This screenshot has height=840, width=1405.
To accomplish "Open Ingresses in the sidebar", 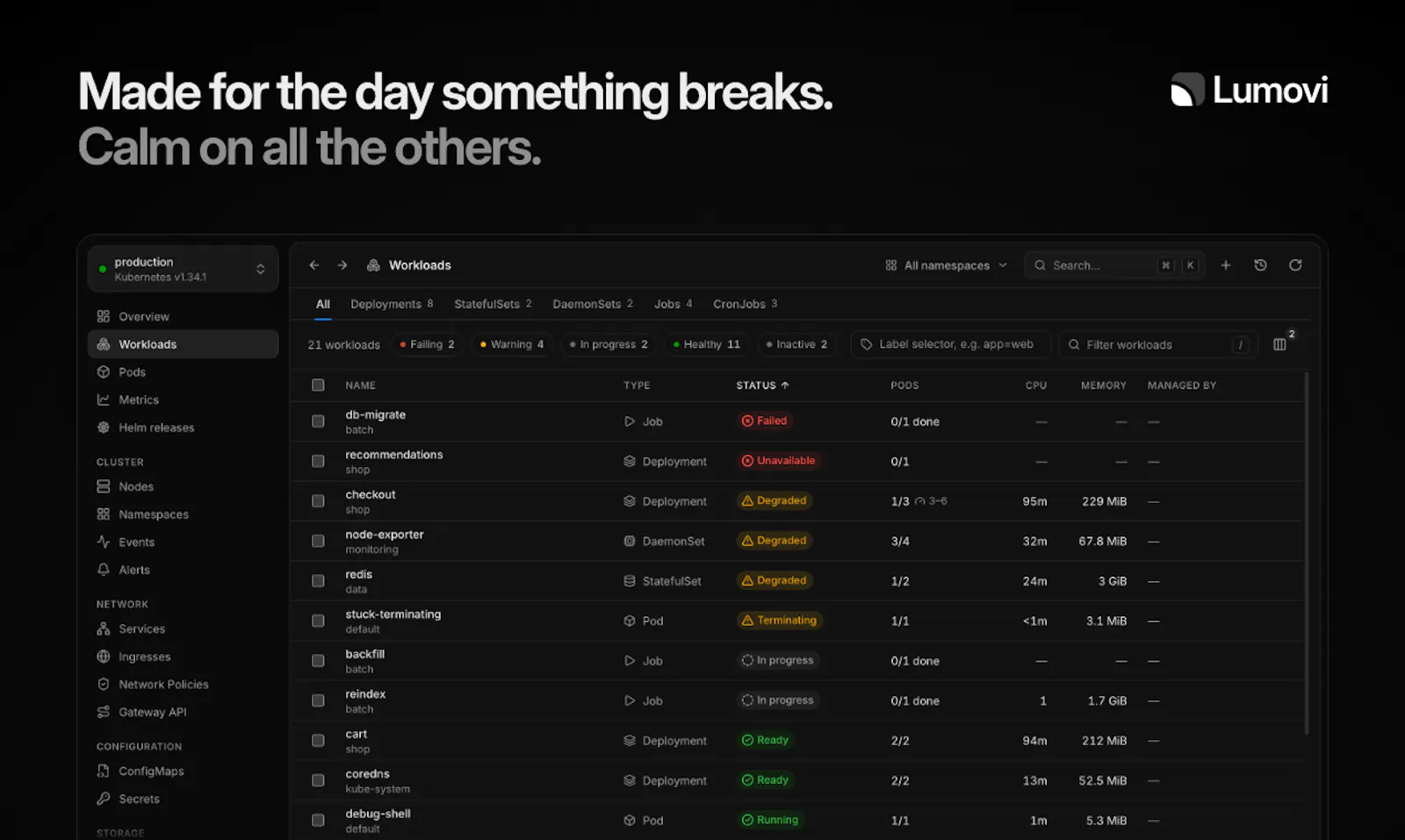I will pos(183,657).
